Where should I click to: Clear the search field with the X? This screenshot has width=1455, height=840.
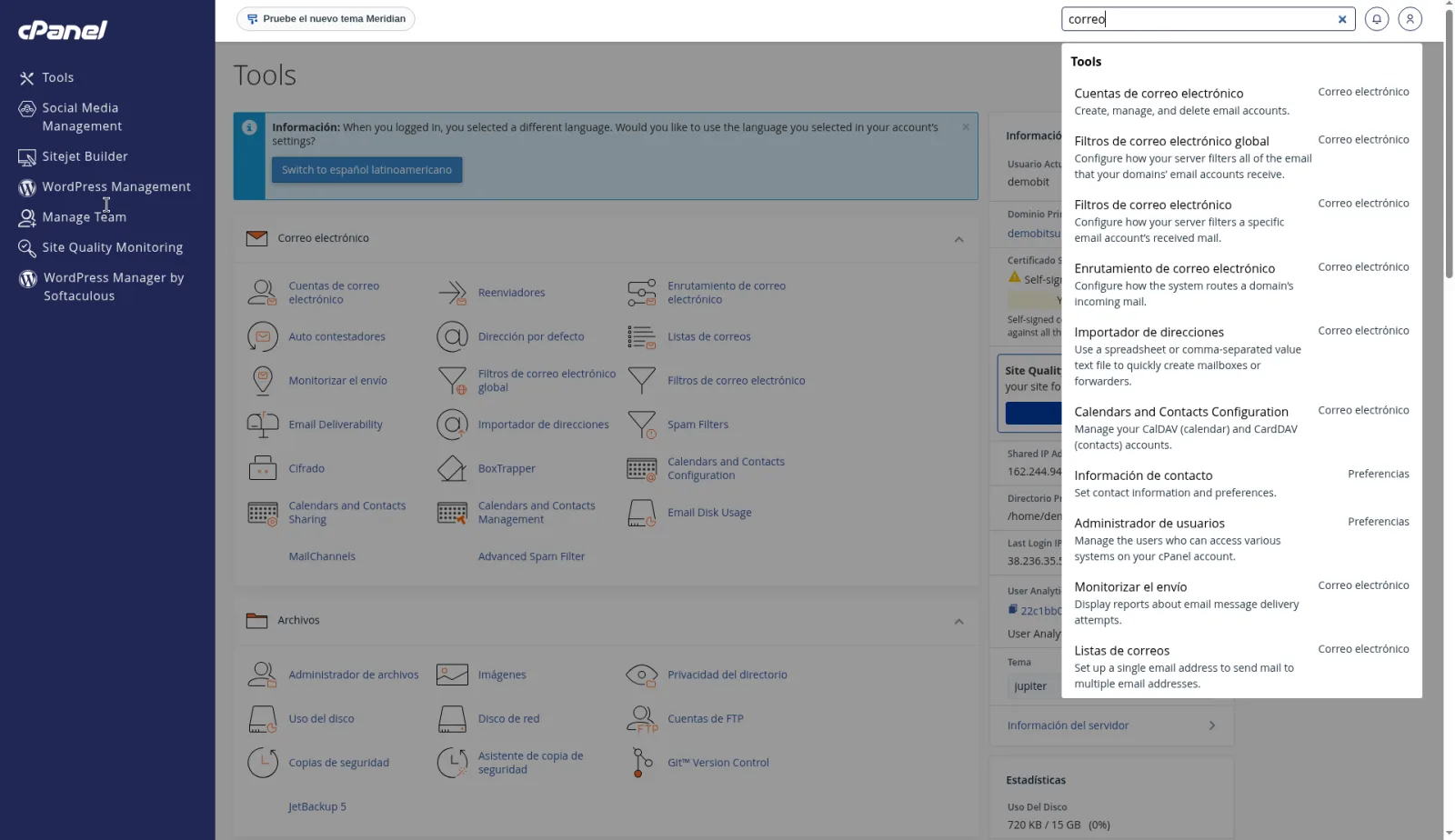click(1341, 19)
